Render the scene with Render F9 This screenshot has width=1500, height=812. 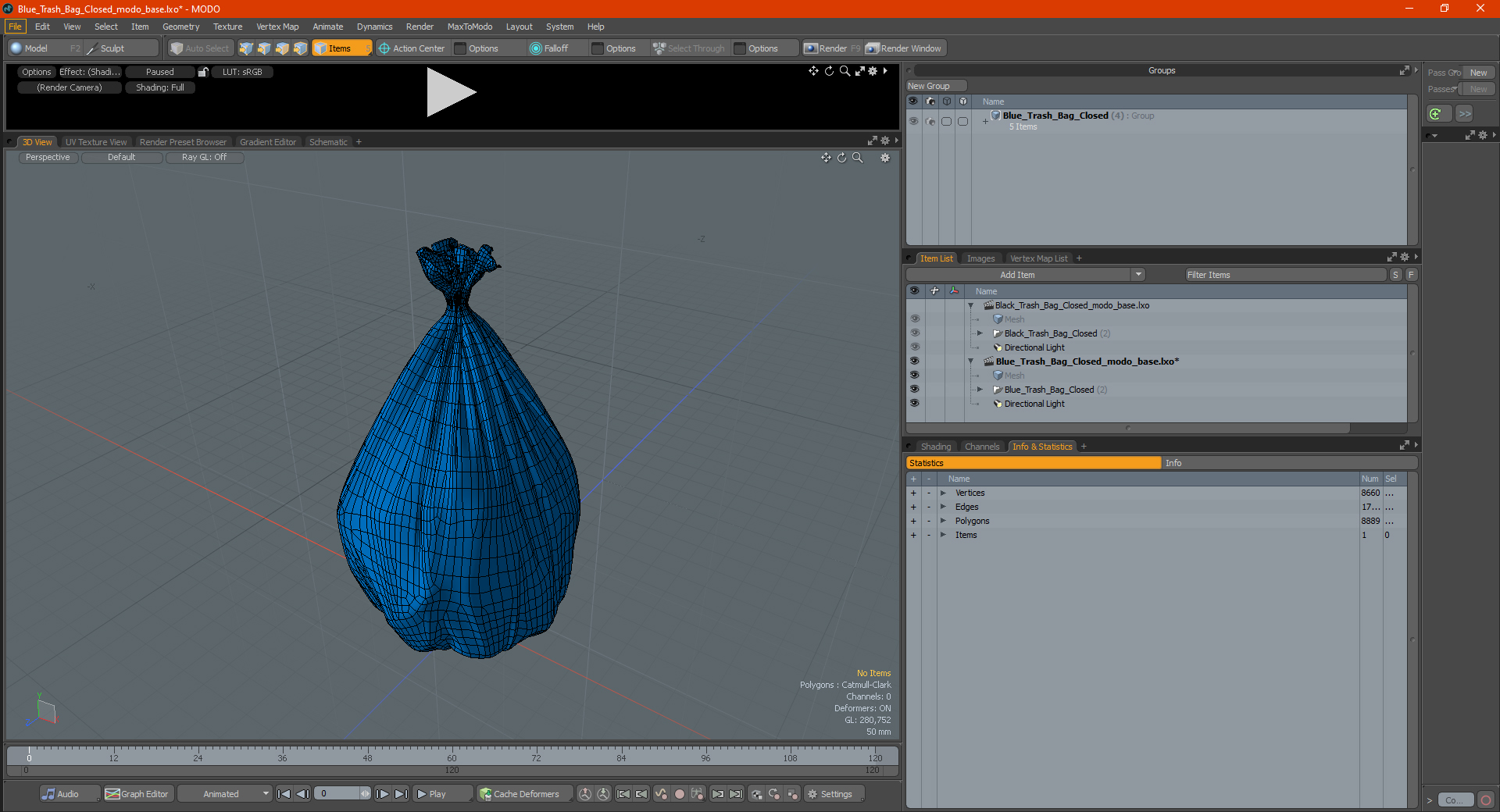(832, 48)
